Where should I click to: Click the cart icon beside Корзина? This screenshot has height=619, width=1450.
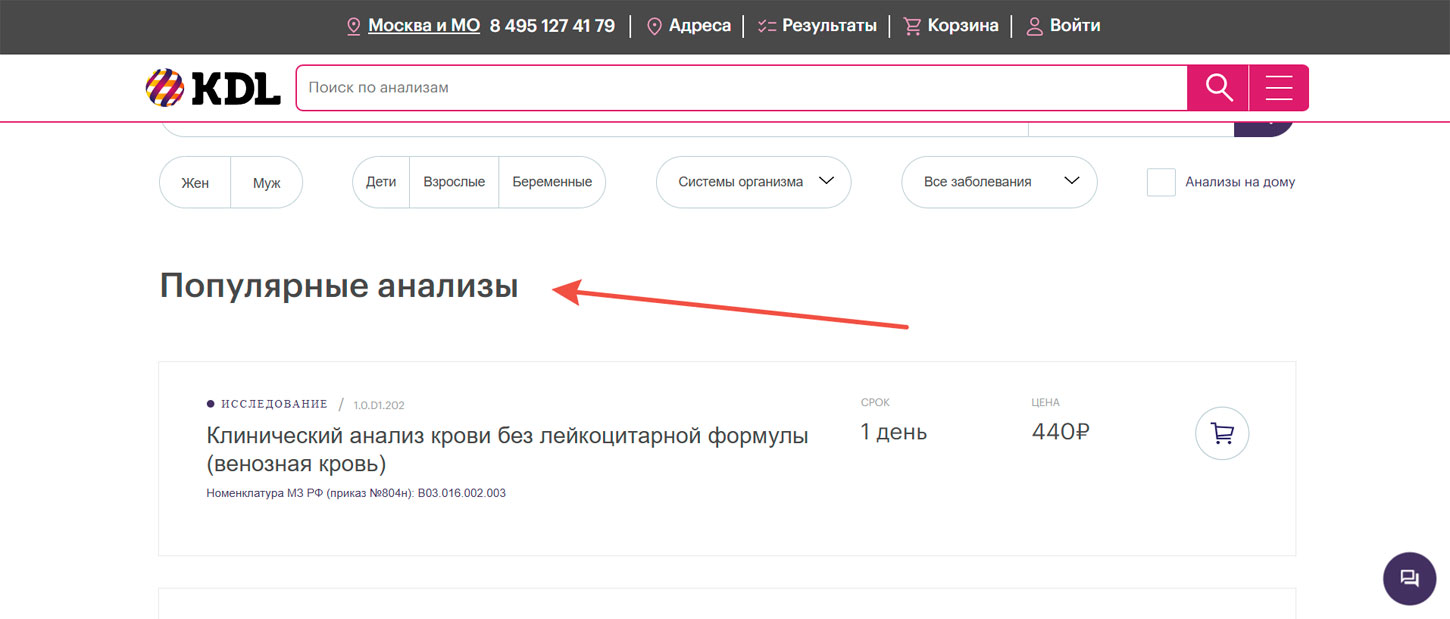pos(912,26)
